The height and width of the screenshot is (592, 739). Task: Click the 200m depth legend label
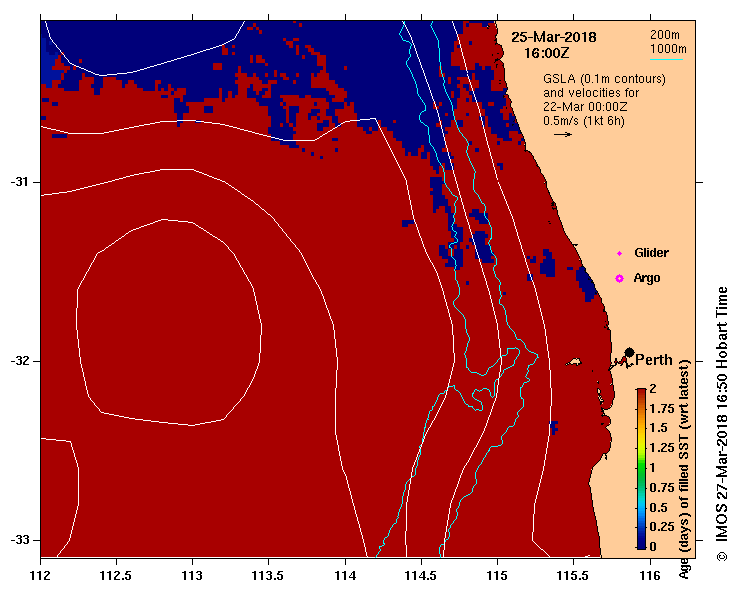pyautogui.click(x=665, y=35)
